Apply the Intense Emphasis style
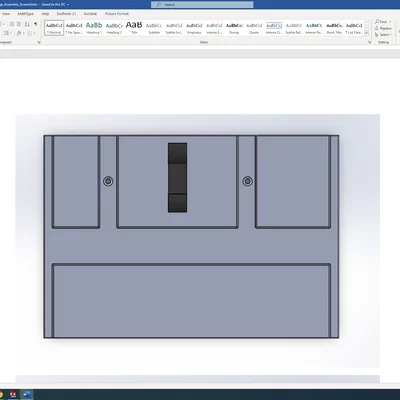Image resolution: width=400 pixels, height=400 pixels. (x=214, y=28)
